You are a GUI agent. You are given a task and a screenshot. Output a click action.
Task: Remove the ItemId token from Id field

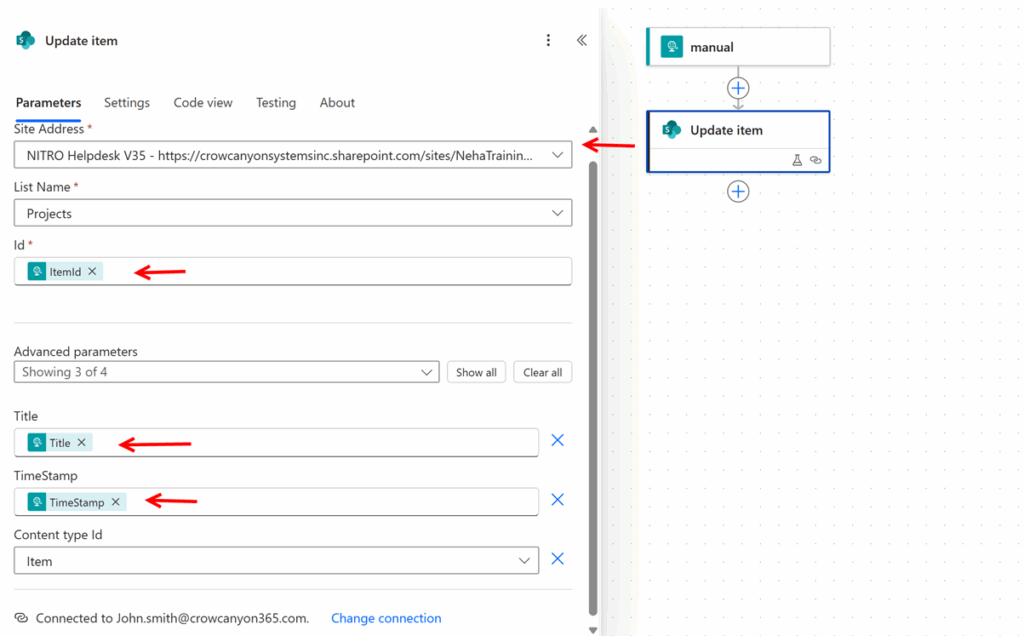(93, 271)
